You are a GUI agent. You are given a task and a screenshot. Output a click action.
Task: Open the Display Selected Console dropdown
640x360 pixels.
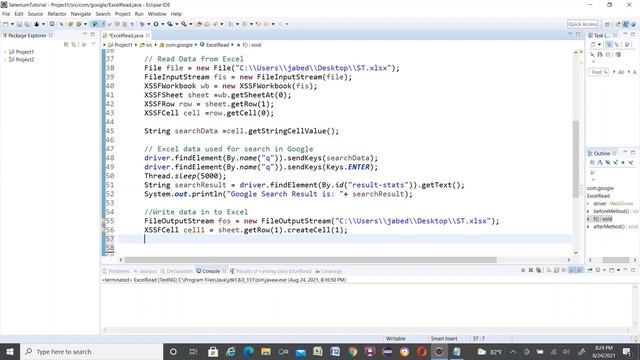click(604, 270)
